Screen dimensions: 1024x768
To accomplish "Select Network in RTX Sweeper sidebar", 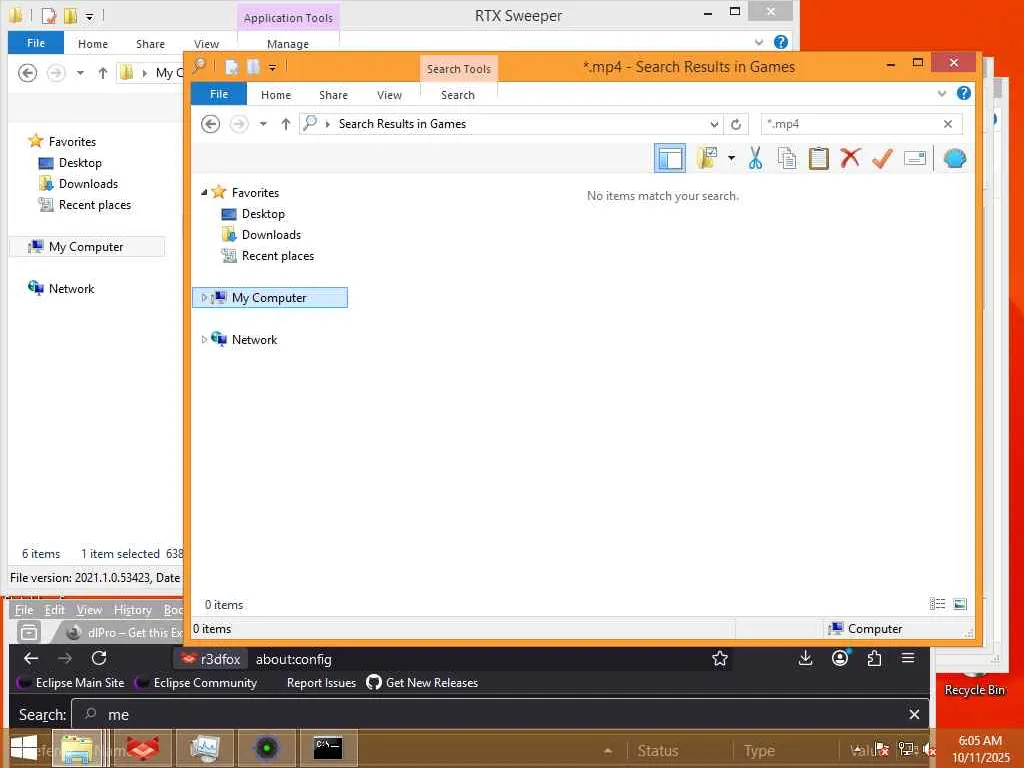I will pyautogui.click(x=71, y=289).
